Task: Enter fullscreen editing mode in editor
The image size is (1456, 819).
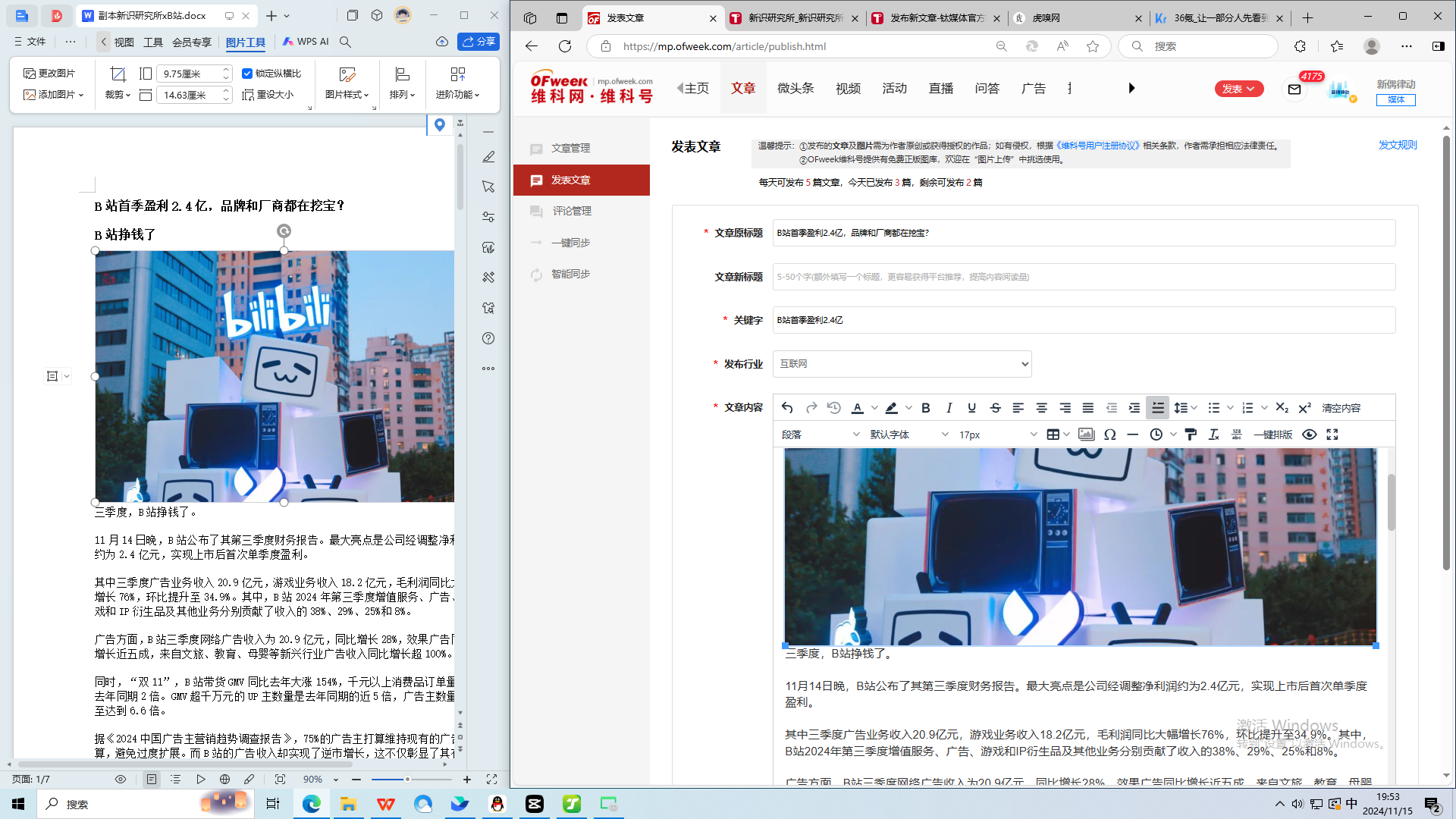Action: (x=1332, y=435)
